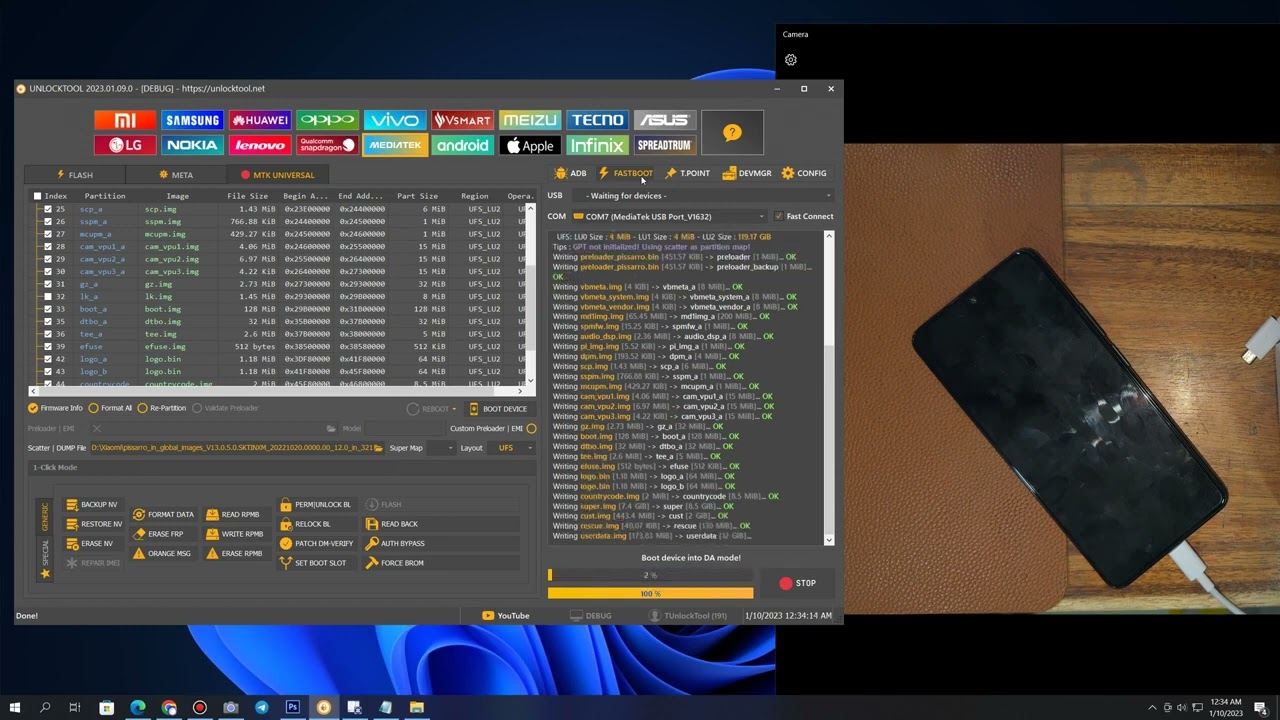
Task: Select the Vsmart brand tile
Action: 462,120
